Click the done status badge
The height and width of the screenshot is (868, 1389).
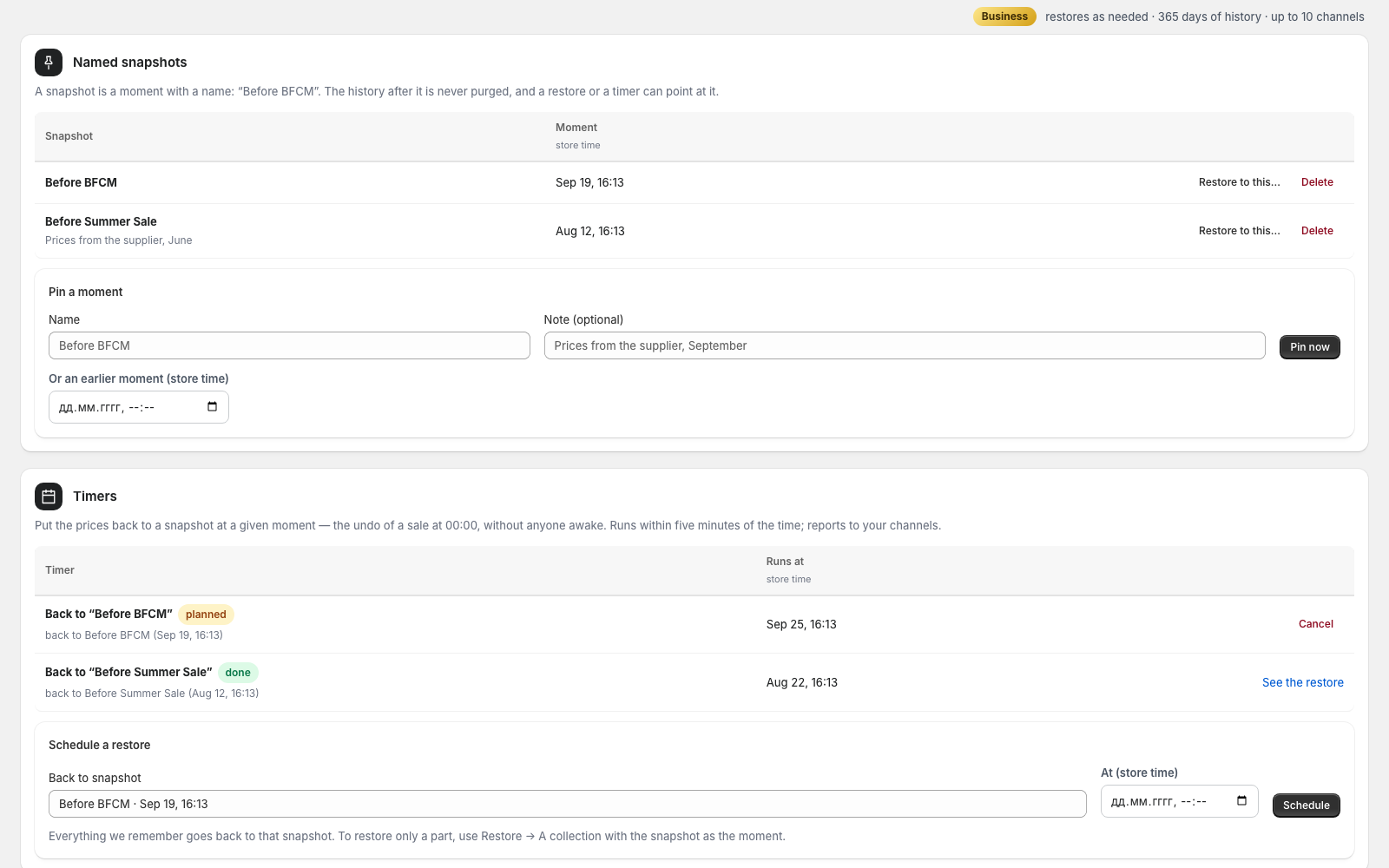(238, 673)
